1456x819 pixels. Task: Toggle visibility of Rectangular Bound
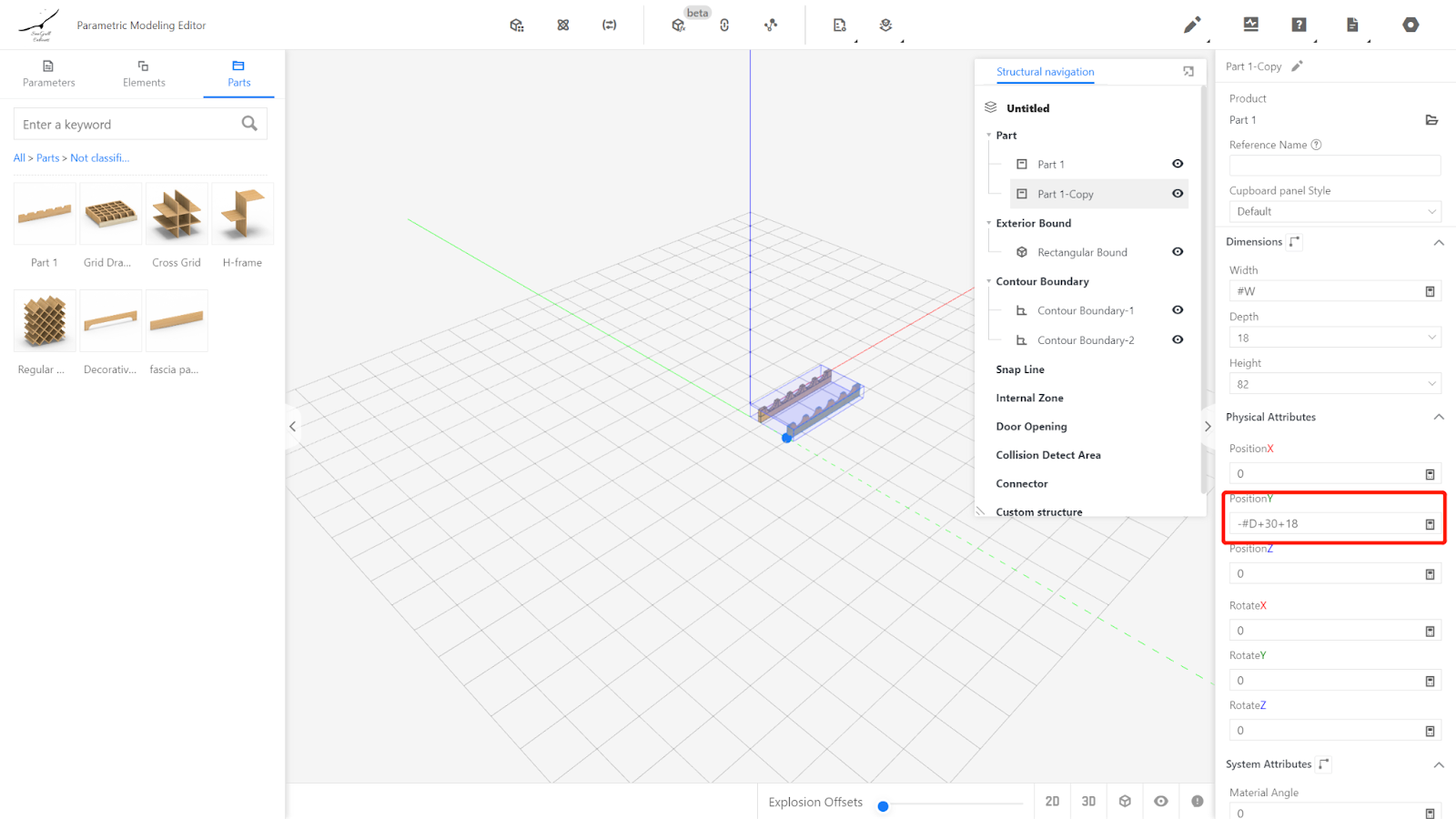[1178, 252]
